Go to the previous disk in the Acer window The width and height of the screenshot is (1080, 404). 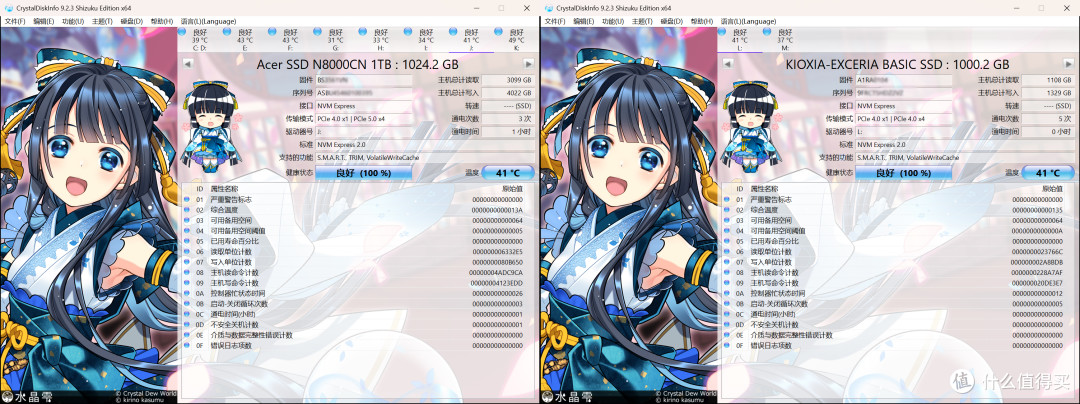click(187, 64)
